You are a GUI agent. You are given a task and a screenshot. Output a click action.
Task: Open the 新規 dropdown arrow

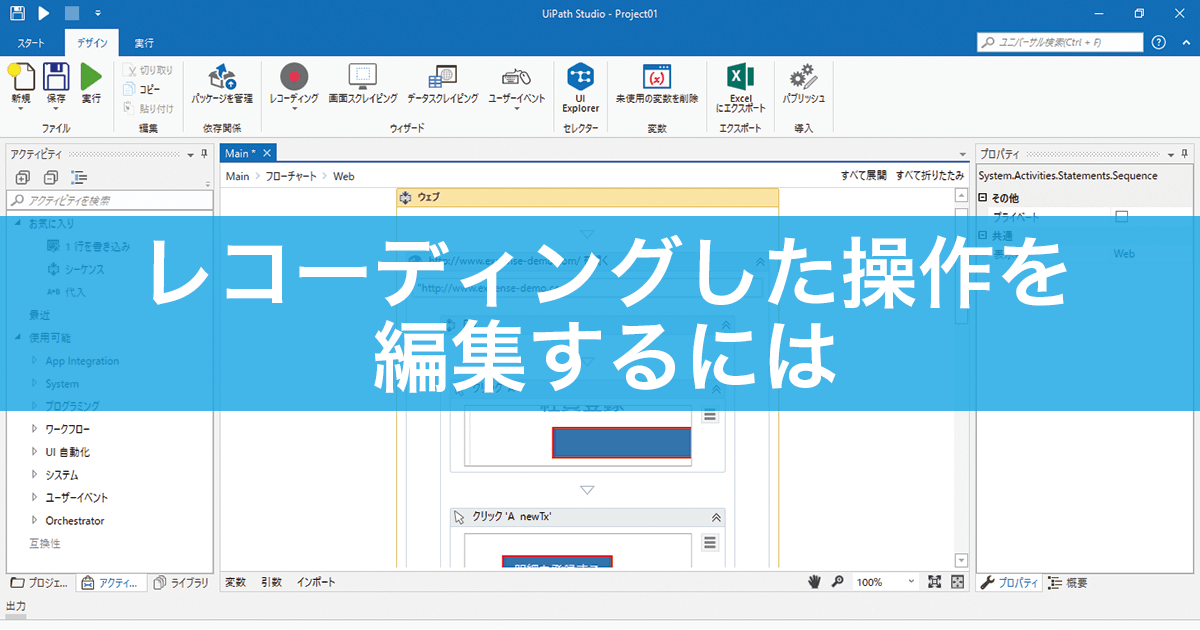(x=21, y=109)
